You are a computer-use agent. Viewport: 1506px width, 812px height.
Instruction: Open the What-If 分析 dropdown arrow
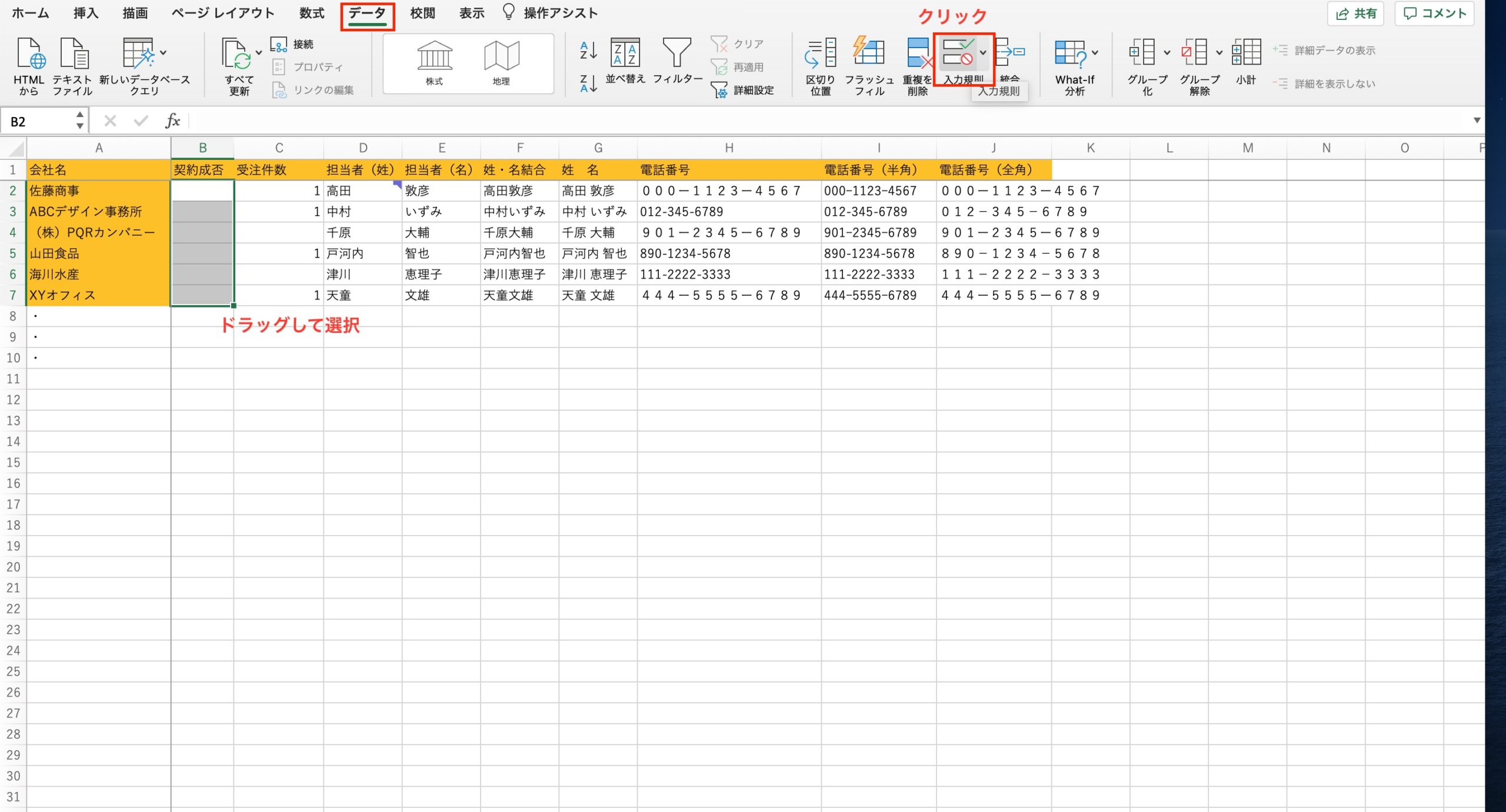coord(1095,53)
